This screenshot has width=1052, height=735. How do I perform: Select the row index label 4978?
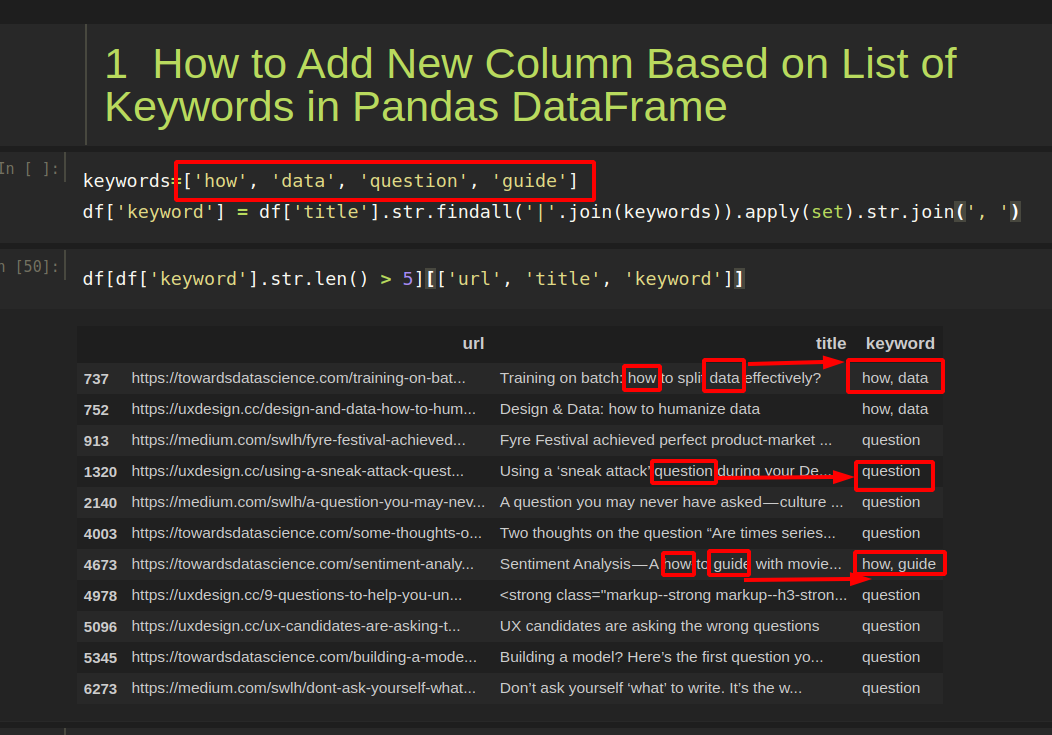coord(96,595)
